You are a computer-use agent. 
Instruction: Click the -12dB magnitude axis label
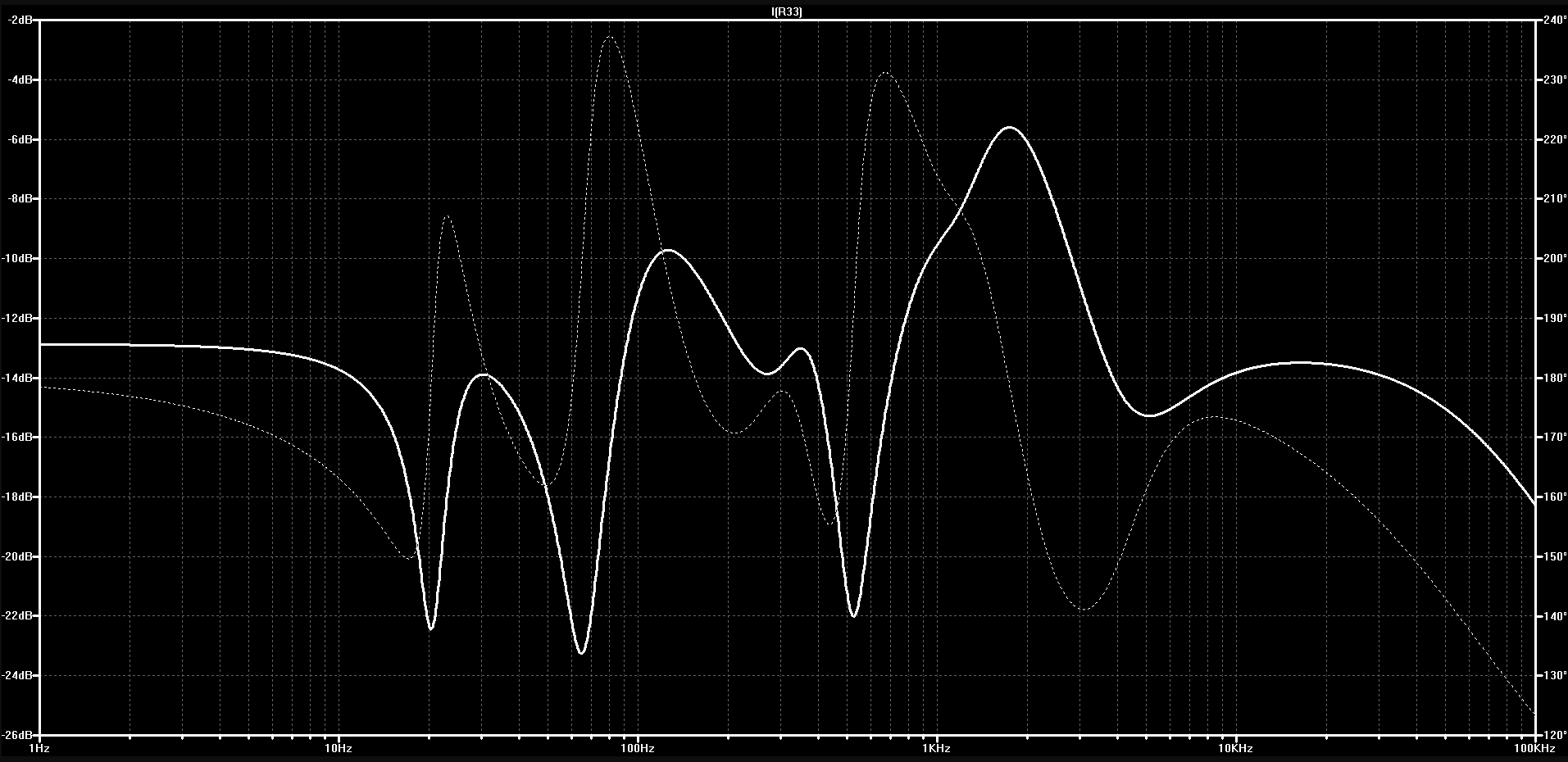click(x=17, y=318)
